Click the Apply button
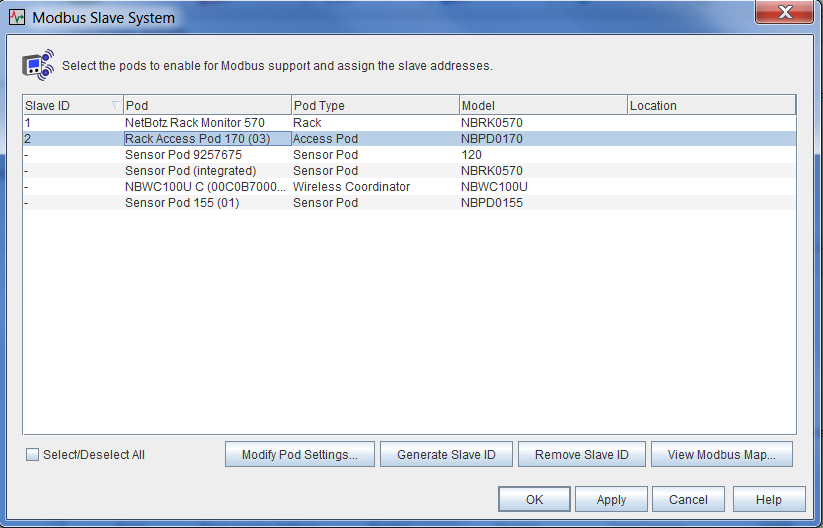 (x=611, y=499)
